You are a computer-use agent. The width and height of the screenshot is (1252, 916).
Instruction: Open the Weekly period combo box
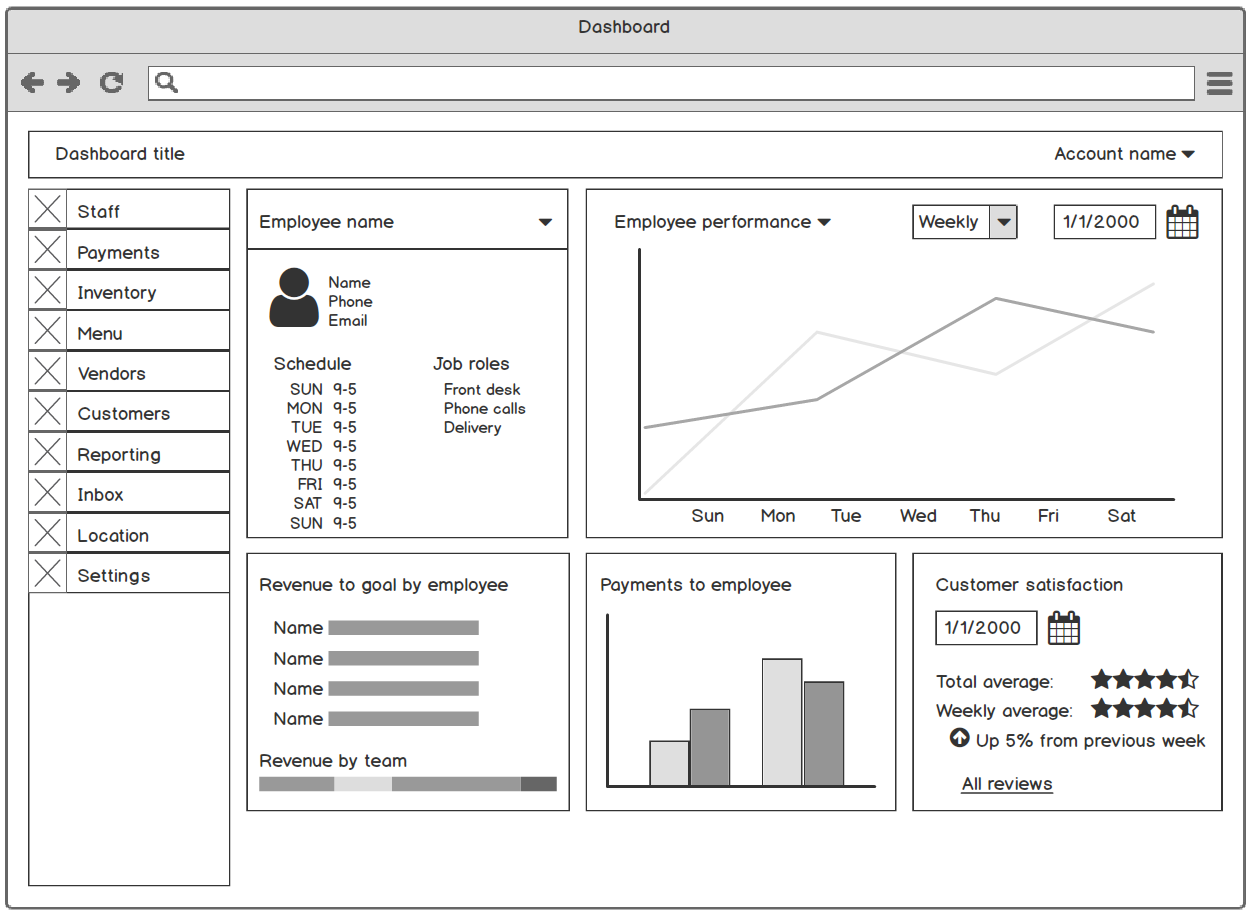coord(964,222)
